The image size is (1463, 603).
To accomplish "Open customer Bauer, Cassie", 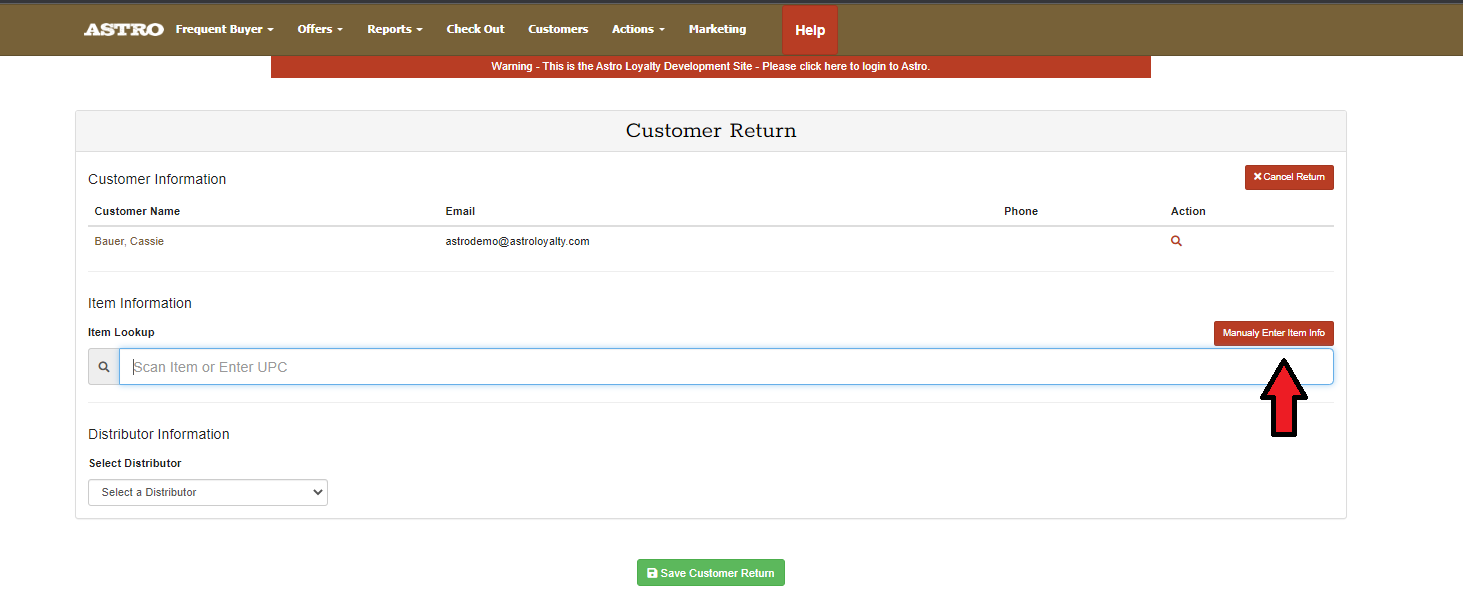I will pyautogui.click(x=129, y=241).
